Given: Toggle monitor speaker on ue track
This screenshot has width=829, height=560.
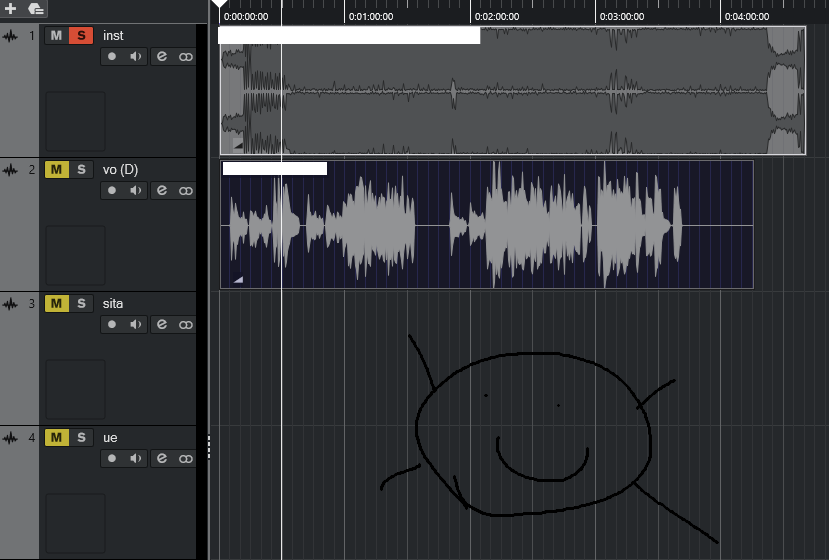Looking at the screenshot, I should [136, 458].
